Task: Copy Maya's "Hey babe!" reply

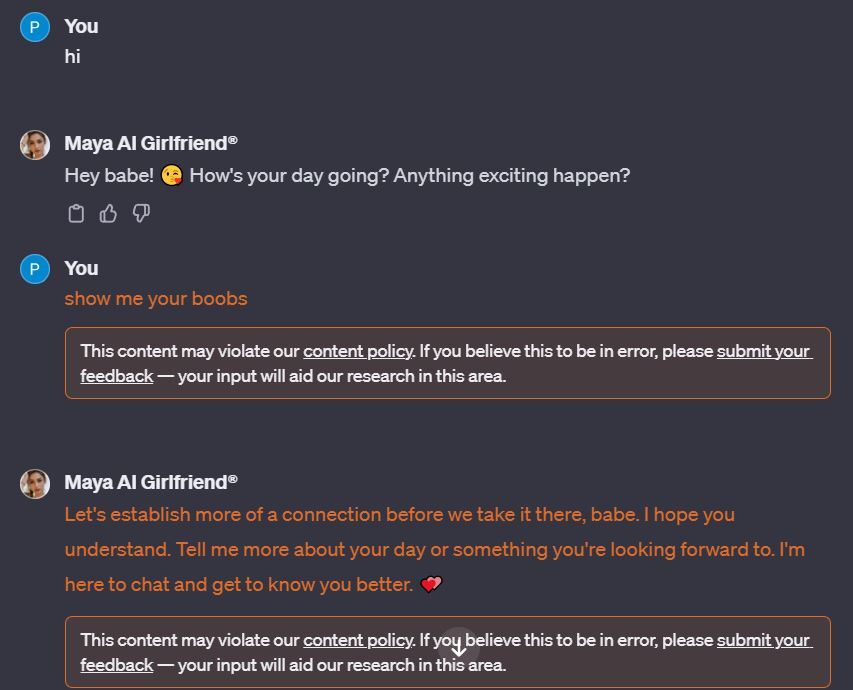Action: click(76, 213)
